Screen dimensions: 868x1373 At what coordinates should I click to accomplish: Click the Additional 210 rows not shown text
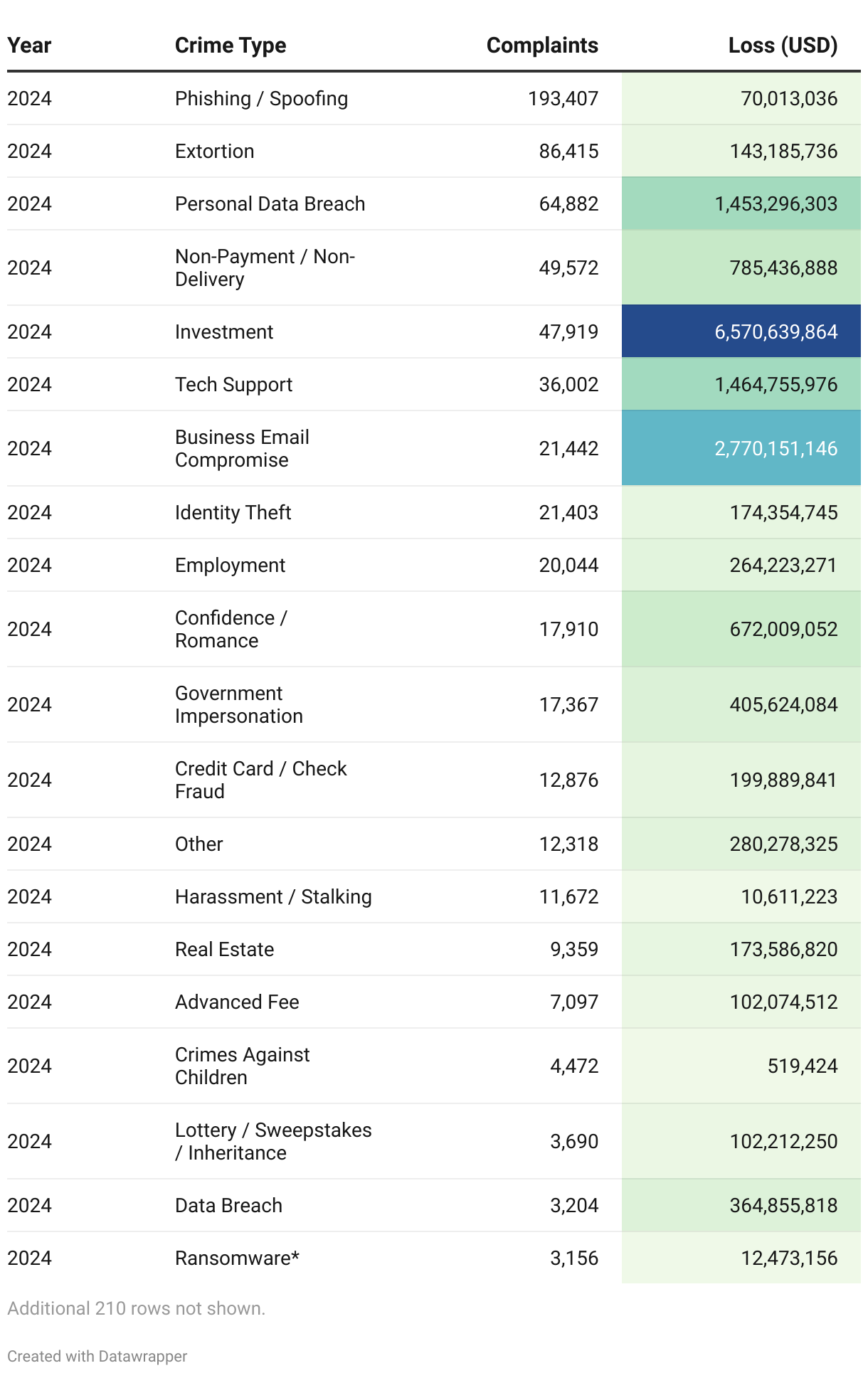[136, 1308]
